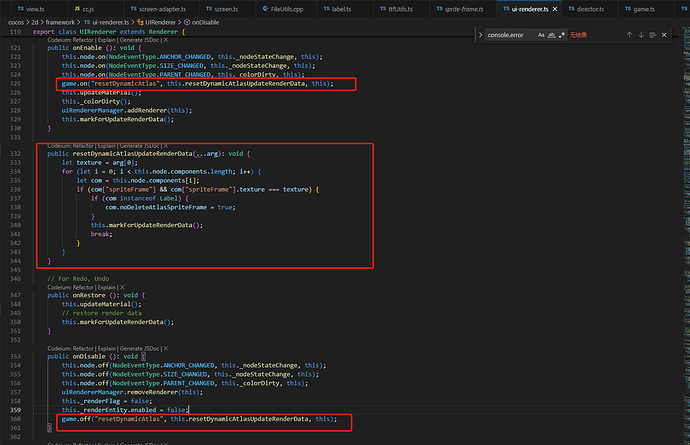This screenshot has height=445, width=690.
Task: Click 'onRestore' method name on line 347
Action: (x=89, y=295)
